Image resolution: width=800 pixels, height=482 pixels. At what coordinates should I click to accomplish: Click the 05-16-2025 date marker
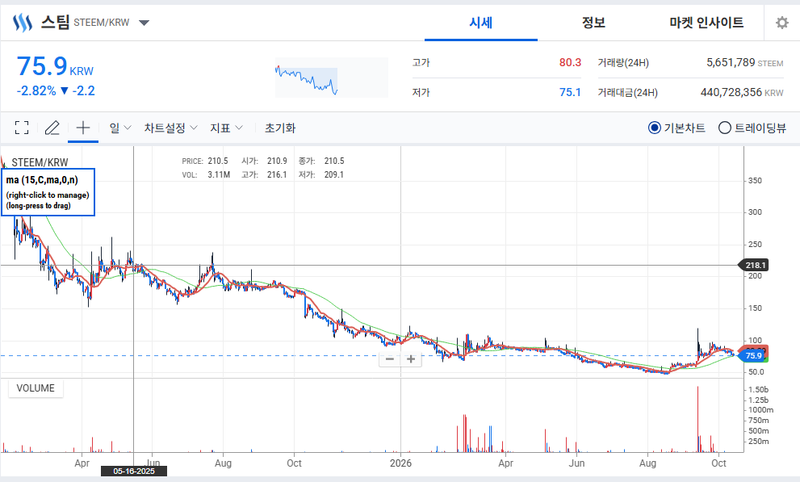(134, 471)
